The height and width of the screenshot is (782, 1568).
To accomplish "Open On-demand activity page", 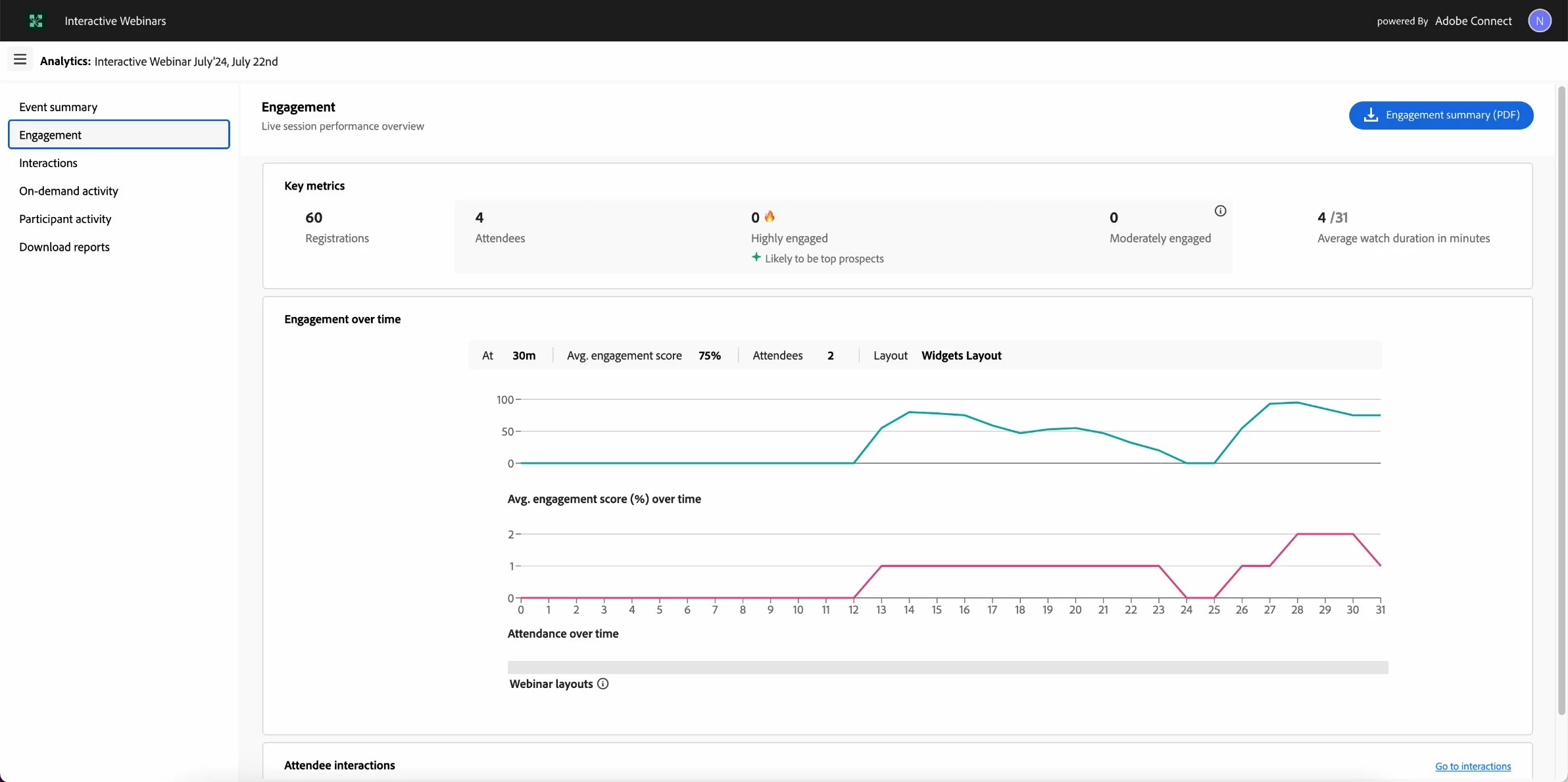I will [68, 191].
